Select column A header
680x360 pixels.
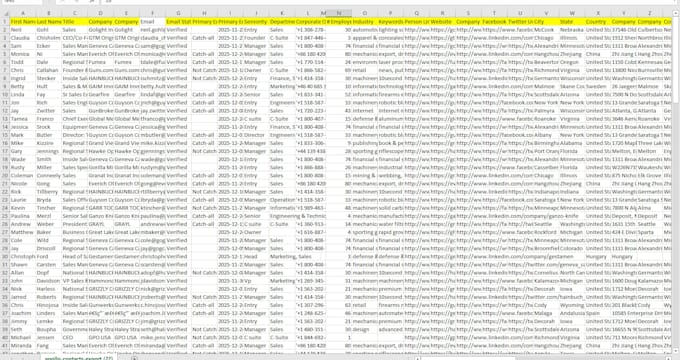(x=23, y=13)
